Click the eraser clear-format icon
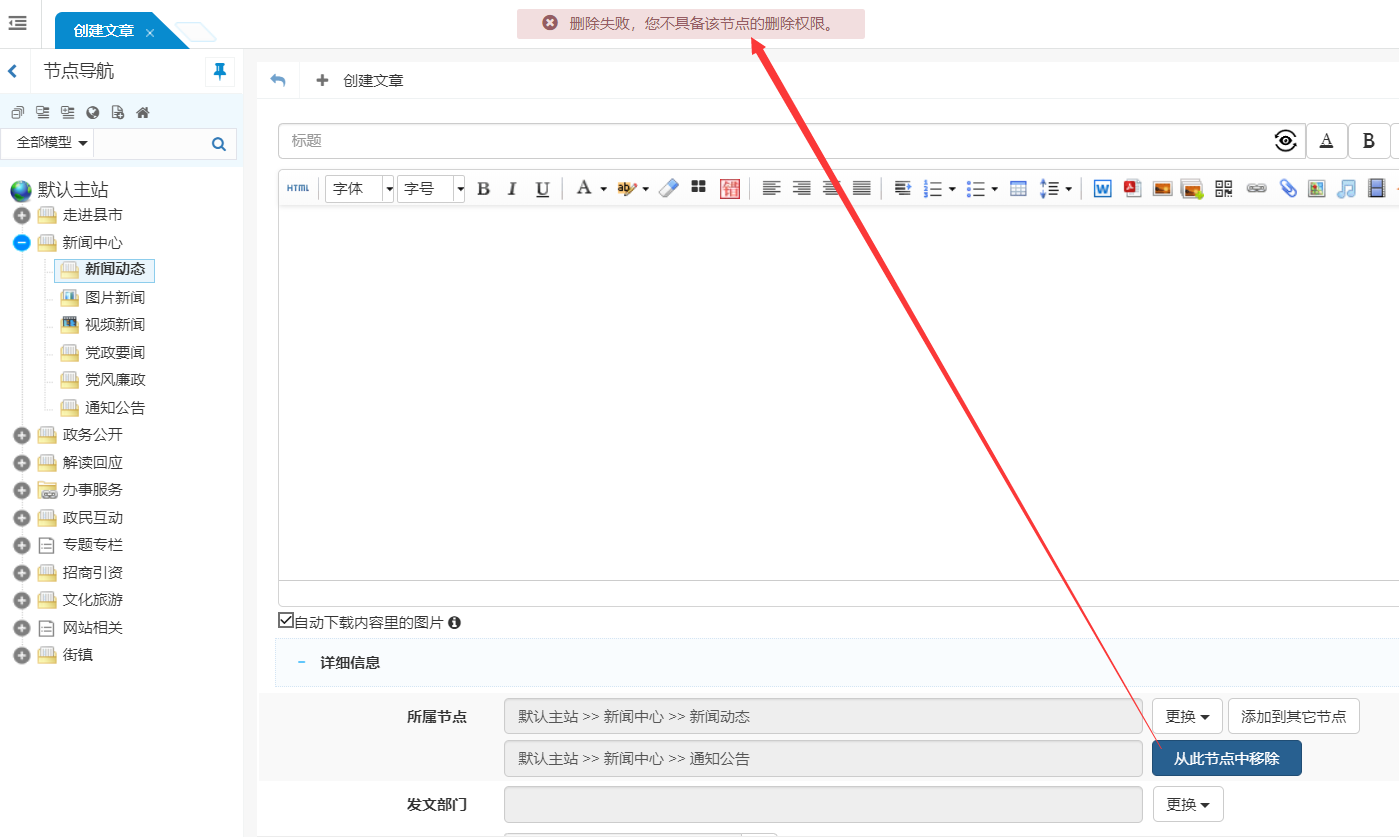The width and height of the screenshot is (1399, 837). tap(669, 188)
